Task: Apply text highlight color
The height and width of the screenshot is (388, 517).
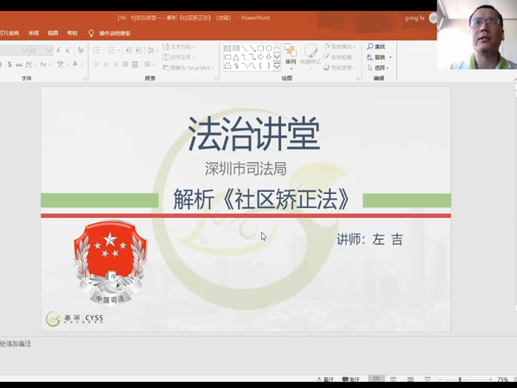Action: pyautogui.click(x=60, y=64)
